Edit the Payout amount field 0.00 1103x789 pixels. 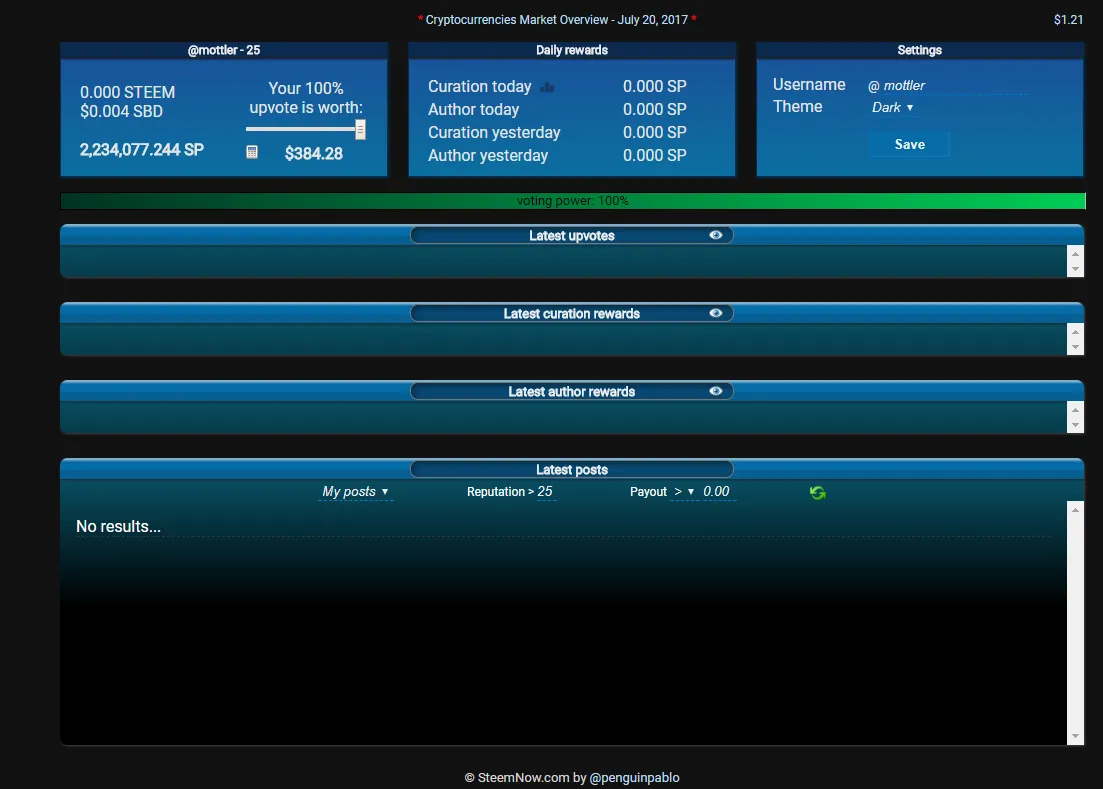[718, 492]
